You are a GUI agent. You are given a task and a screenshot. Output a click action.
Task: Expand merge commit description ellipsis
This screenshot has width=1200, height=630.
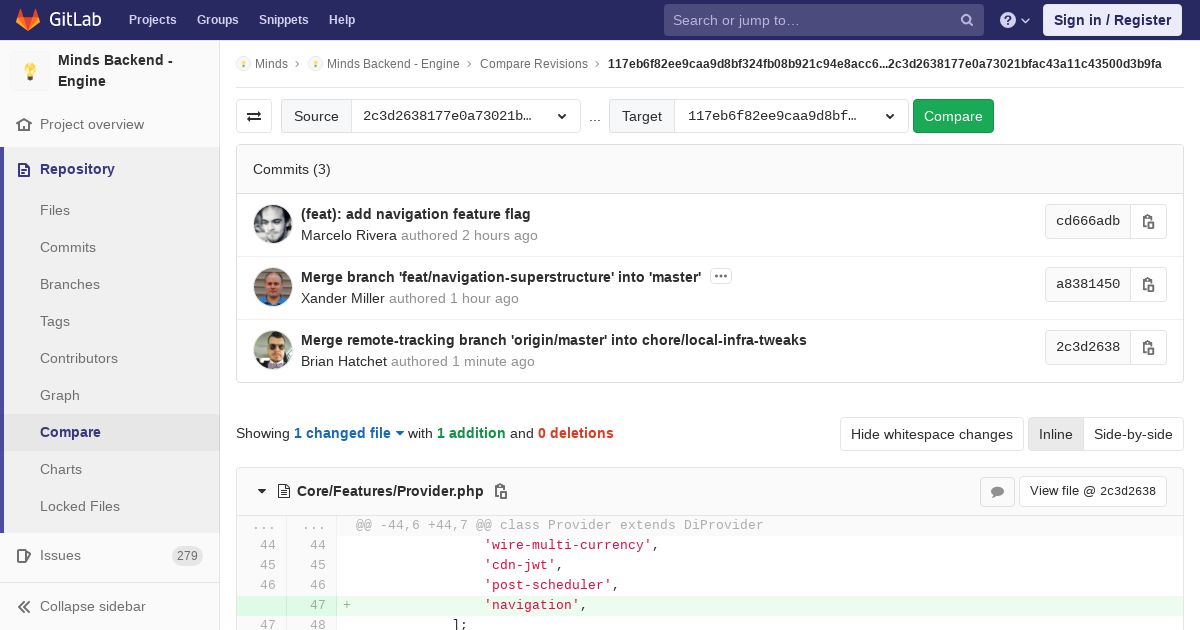(x=721, y=276)
